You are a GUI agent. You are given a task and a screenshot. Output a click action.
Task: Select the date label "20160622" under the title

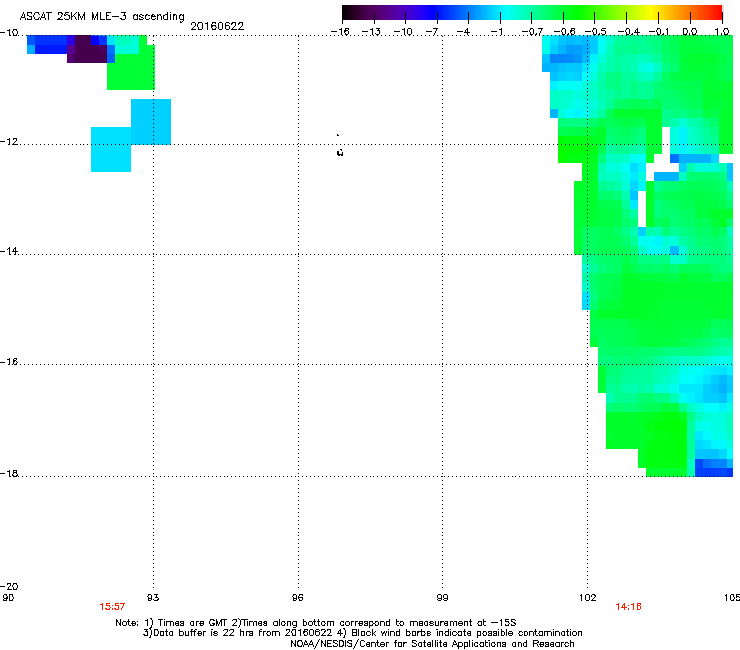click(x=217, y=26)
